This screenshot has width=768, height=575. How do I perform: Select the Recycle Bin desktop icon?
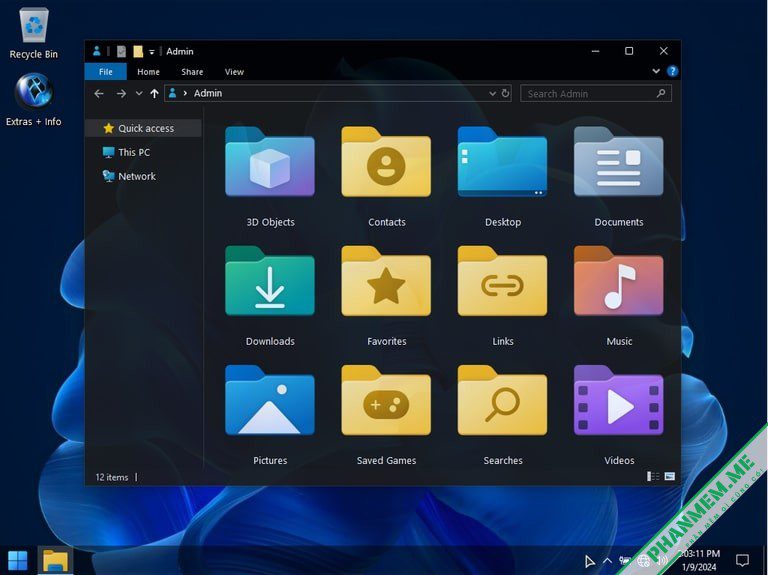click(33, 33)
